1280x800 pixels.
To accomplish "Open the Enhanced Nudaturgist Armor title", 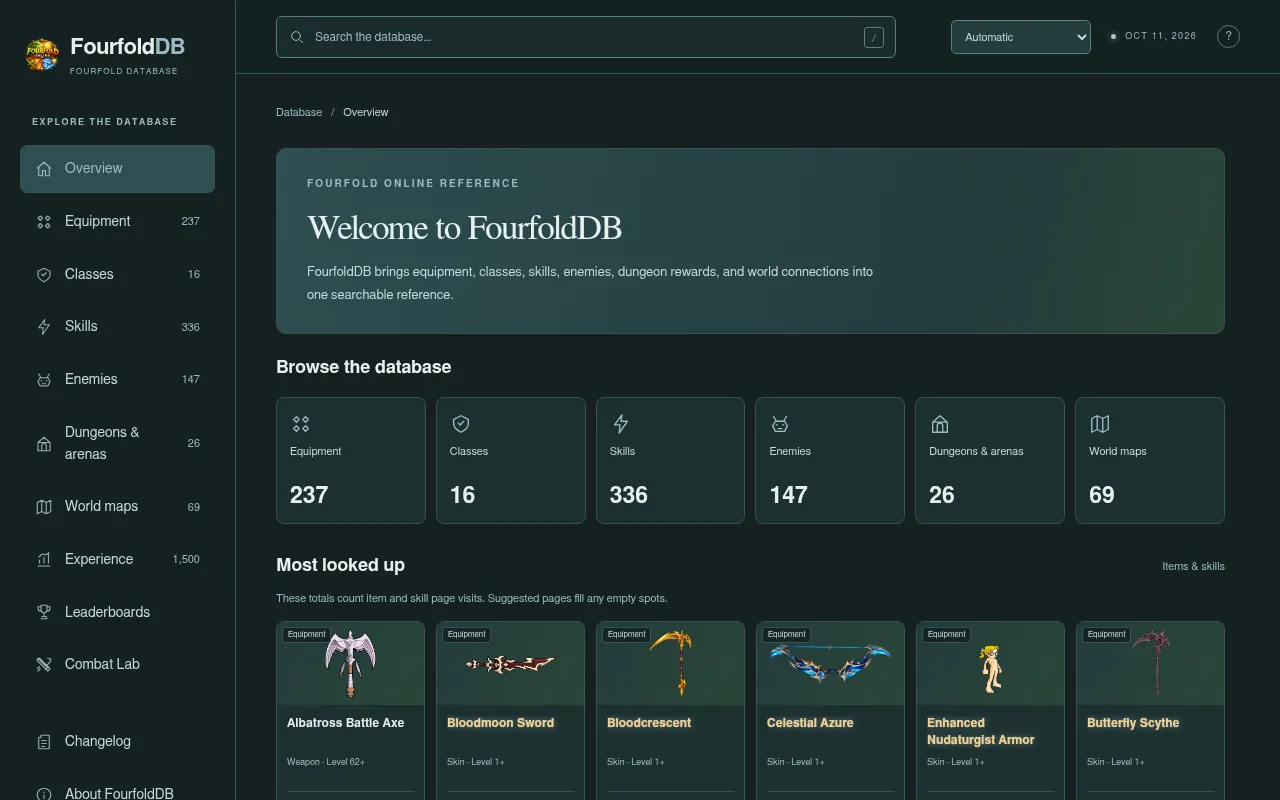I will pyautogui.click(x=980, y=731).
